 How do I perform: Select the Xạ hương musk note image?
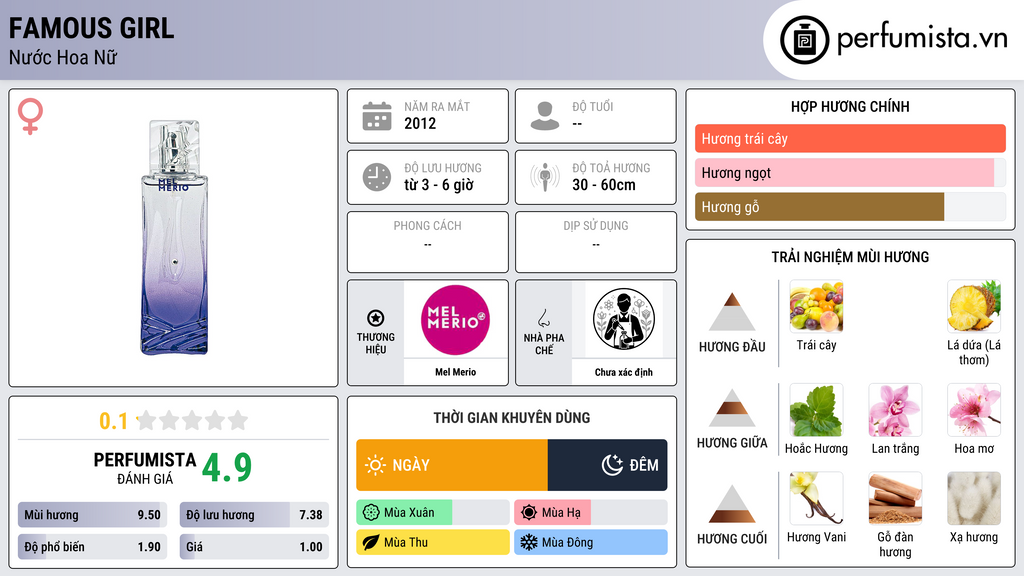click(x=974, y=498)
